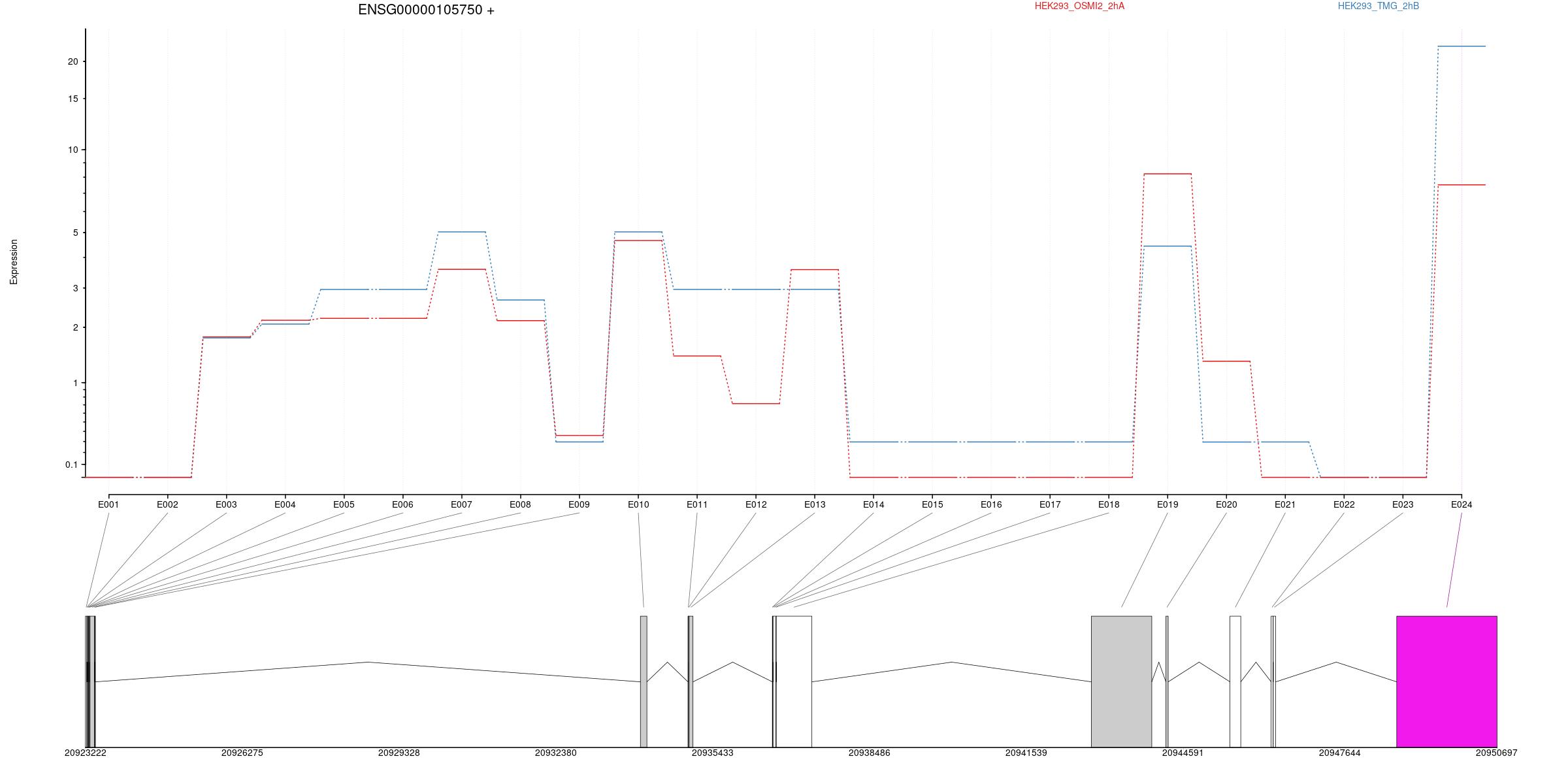The width and height of the screenshot is (1568, 784).
Task: Click genomic coordinate 20938486
Action: click(x=870, y=753)
